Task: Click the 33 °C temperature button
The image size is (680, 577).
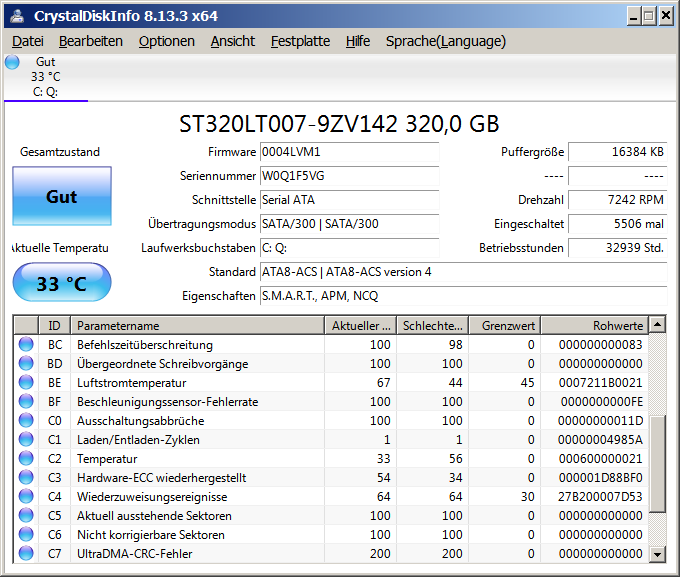Action: [62, 282]
